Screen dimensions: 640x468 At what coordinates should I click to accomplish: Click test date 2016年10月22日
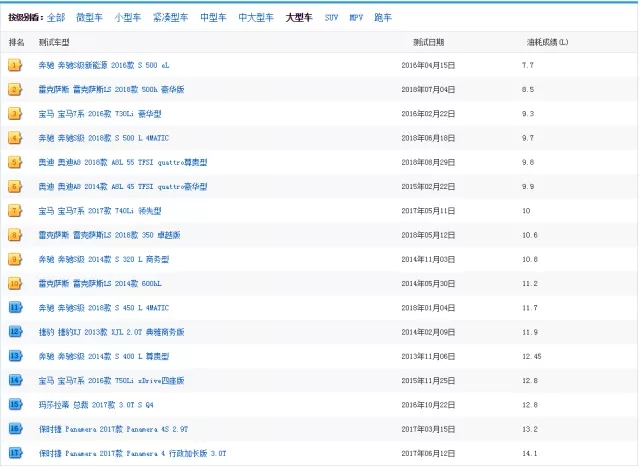click(428, 405)
